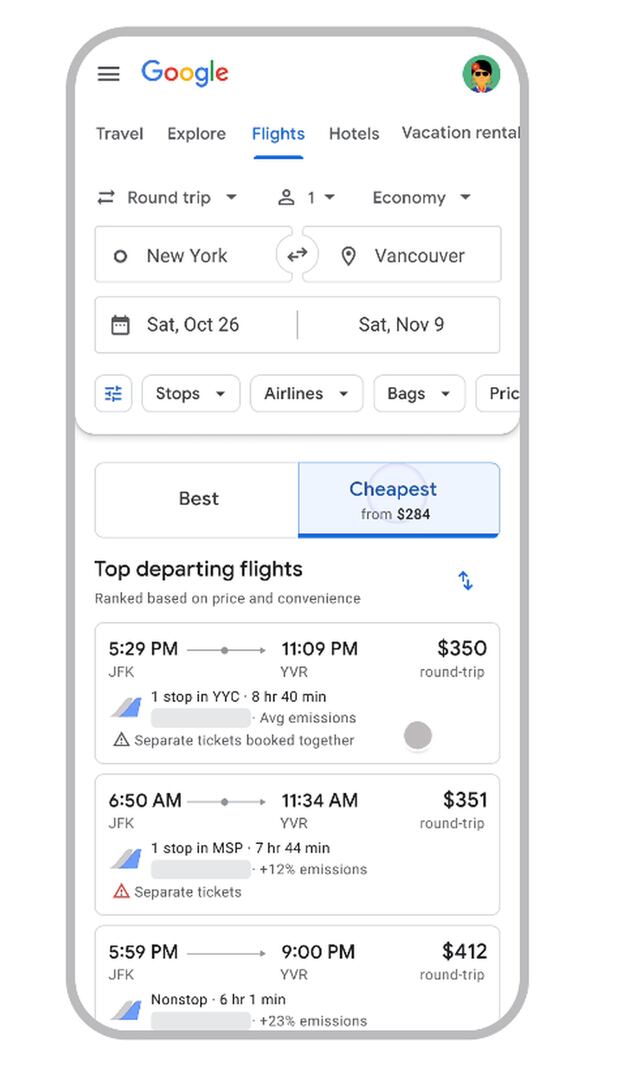Open the all filters icon
The height and width of the screenshot is (1079, 620).
pos(113,393)
